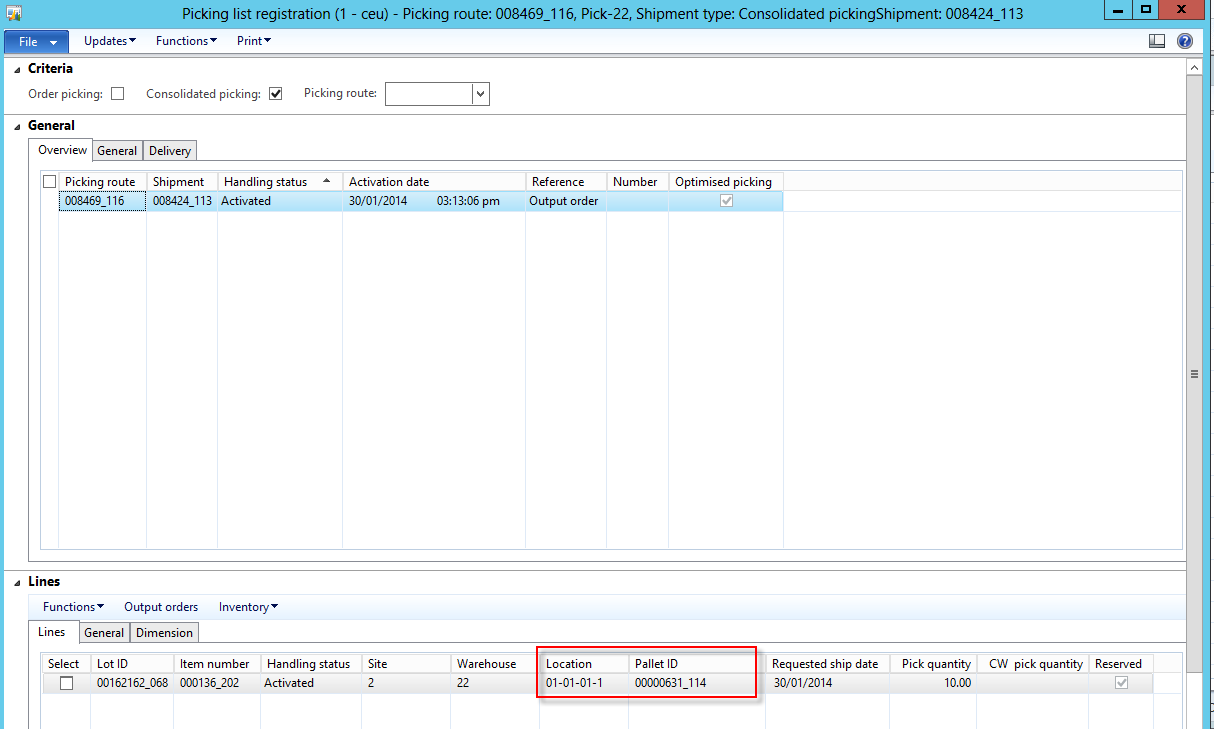Collapse the General section triangle
1214x729 pixels.
[x=16, y=126]
